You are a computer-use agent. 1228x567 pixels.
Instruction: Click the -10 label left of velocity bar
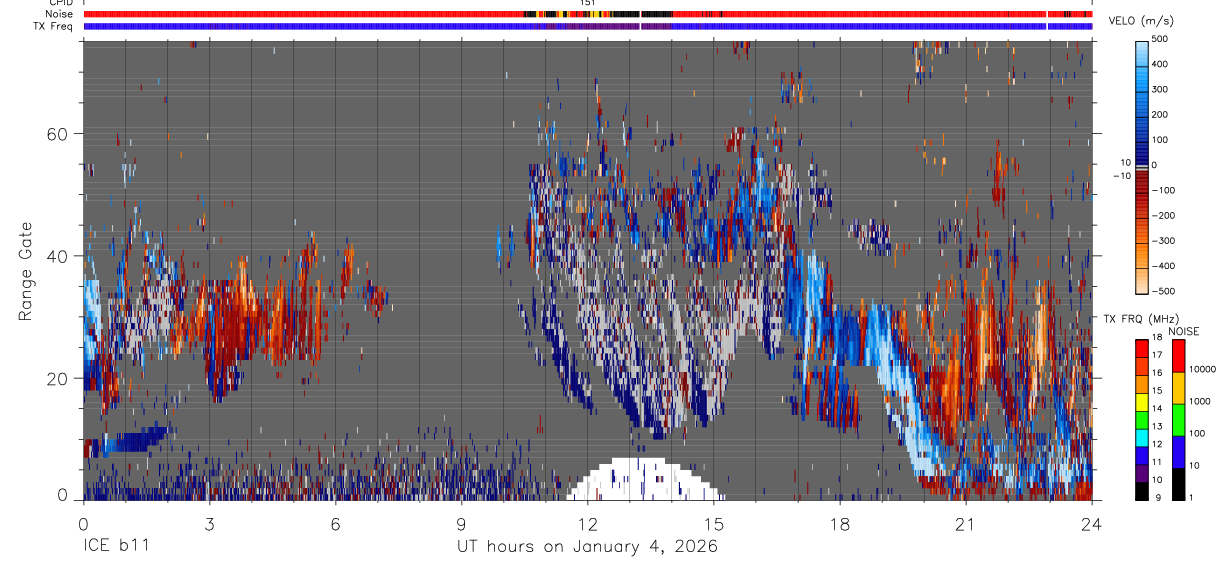click(x=1123, y=176)
